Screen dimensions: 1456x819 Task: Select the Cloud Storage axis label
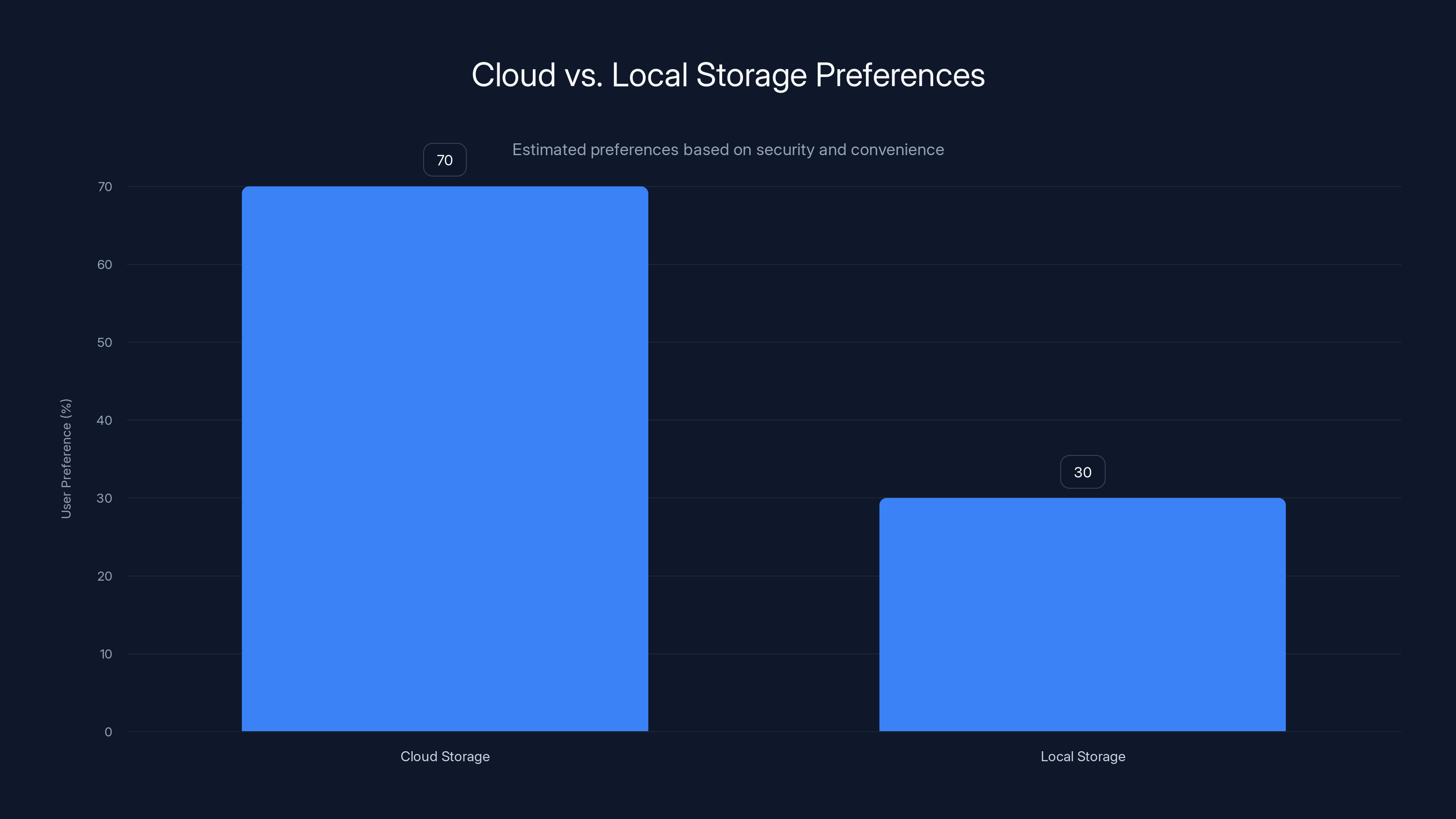[445, 756]
